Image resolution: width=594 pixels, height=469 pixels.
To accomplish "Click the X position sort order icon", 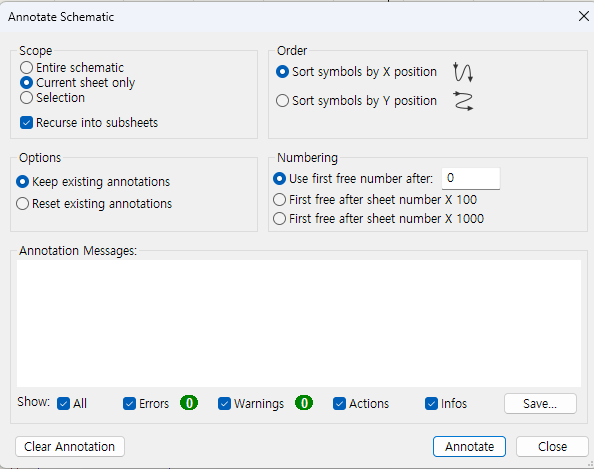I will coord(463,72).
